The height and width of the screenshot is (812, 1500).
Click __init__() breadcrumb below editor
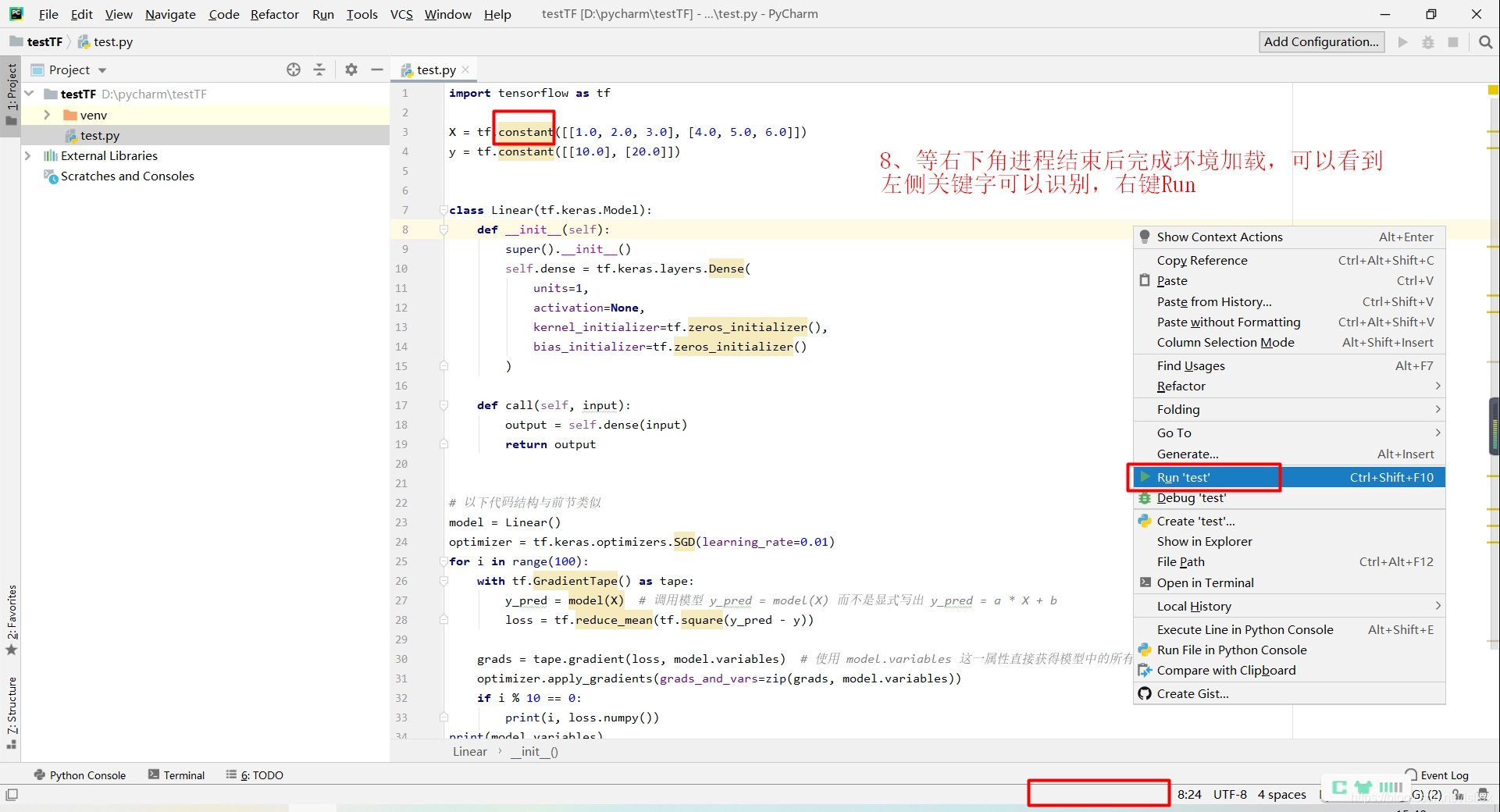tap(534, 752)
